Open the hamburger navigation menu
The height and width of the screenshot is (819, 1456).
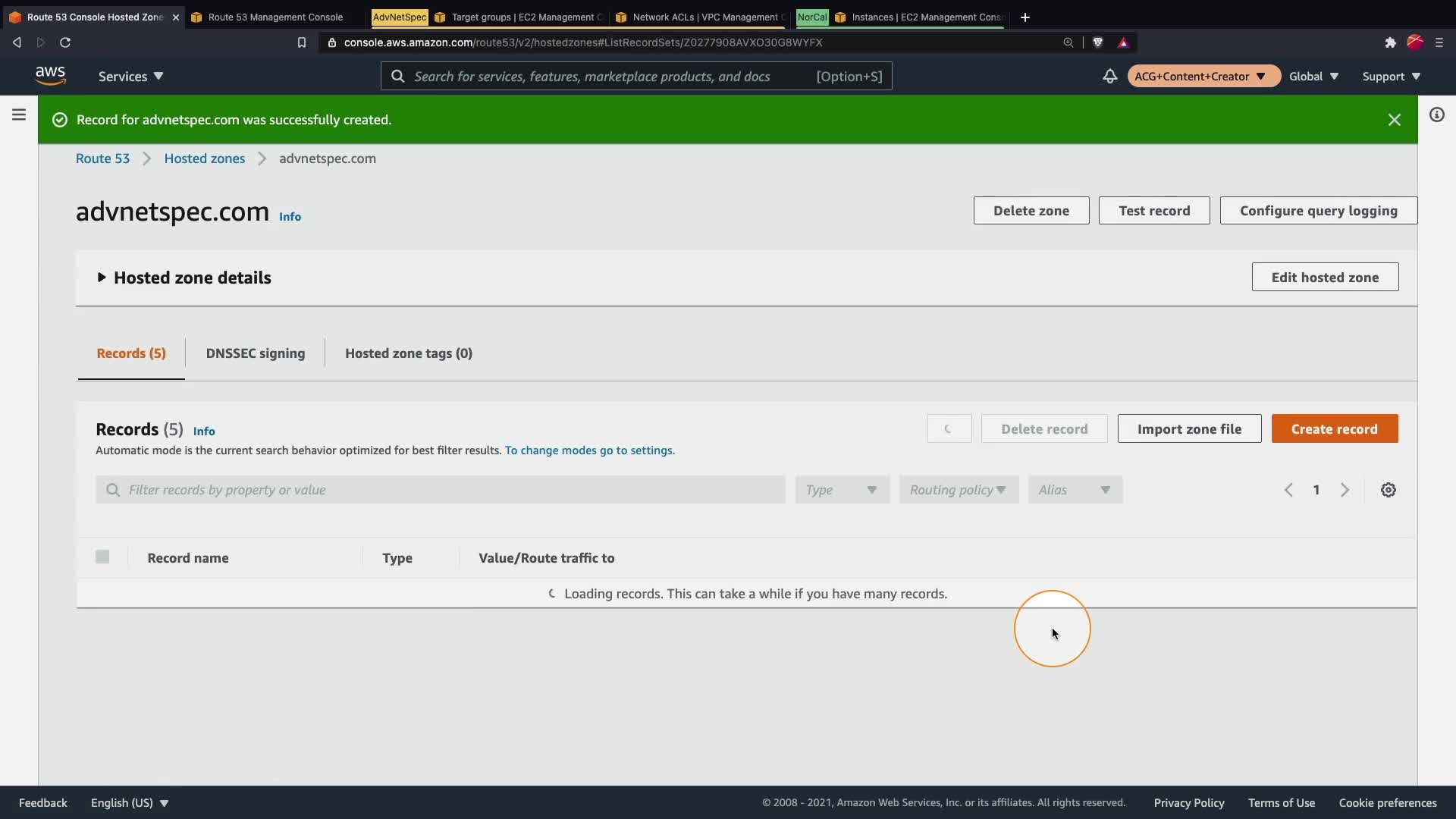(x=19, y=115)
